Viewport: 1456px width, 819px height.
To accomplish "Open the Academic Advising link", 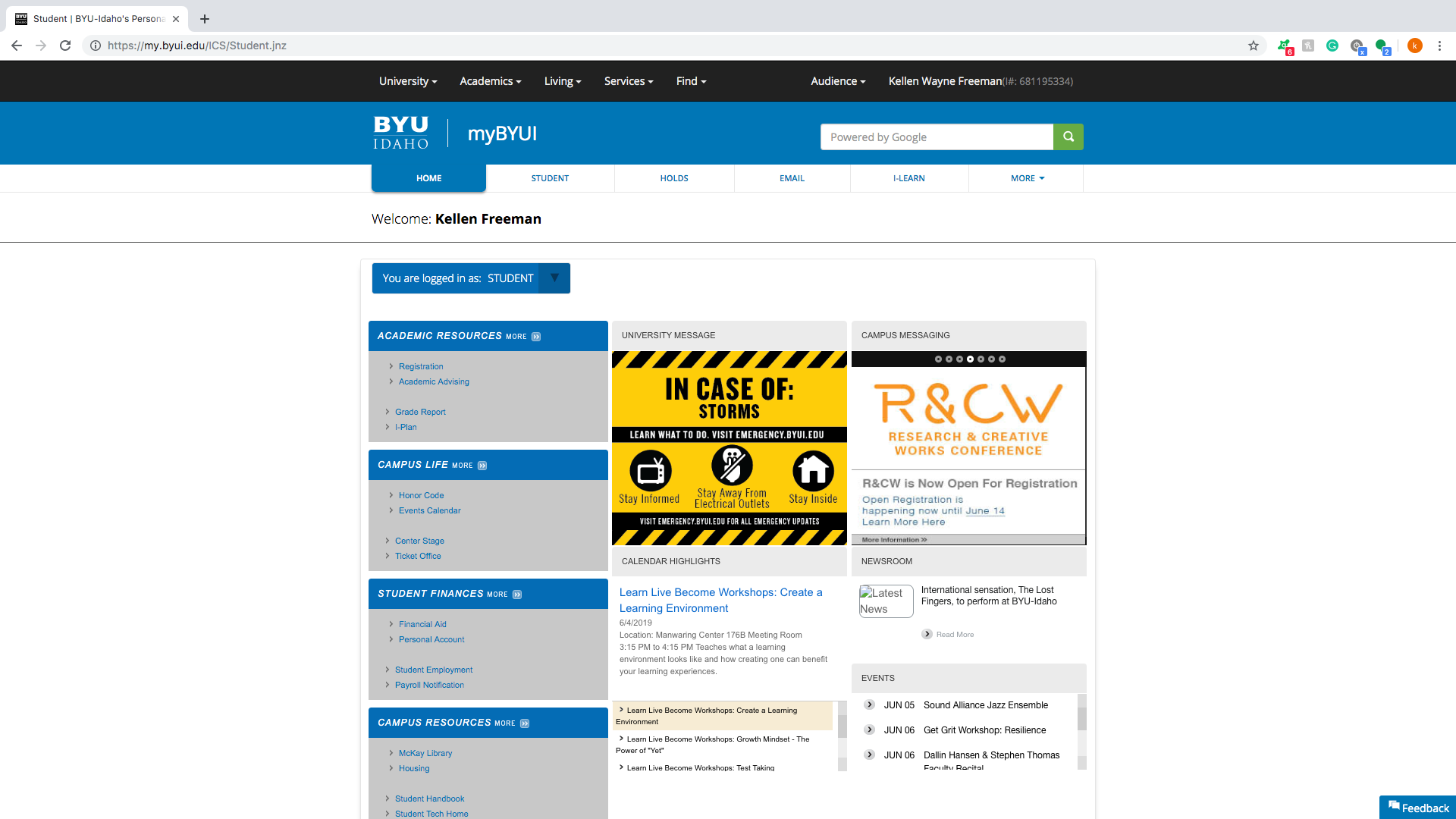I will click(x=434, y=381).
